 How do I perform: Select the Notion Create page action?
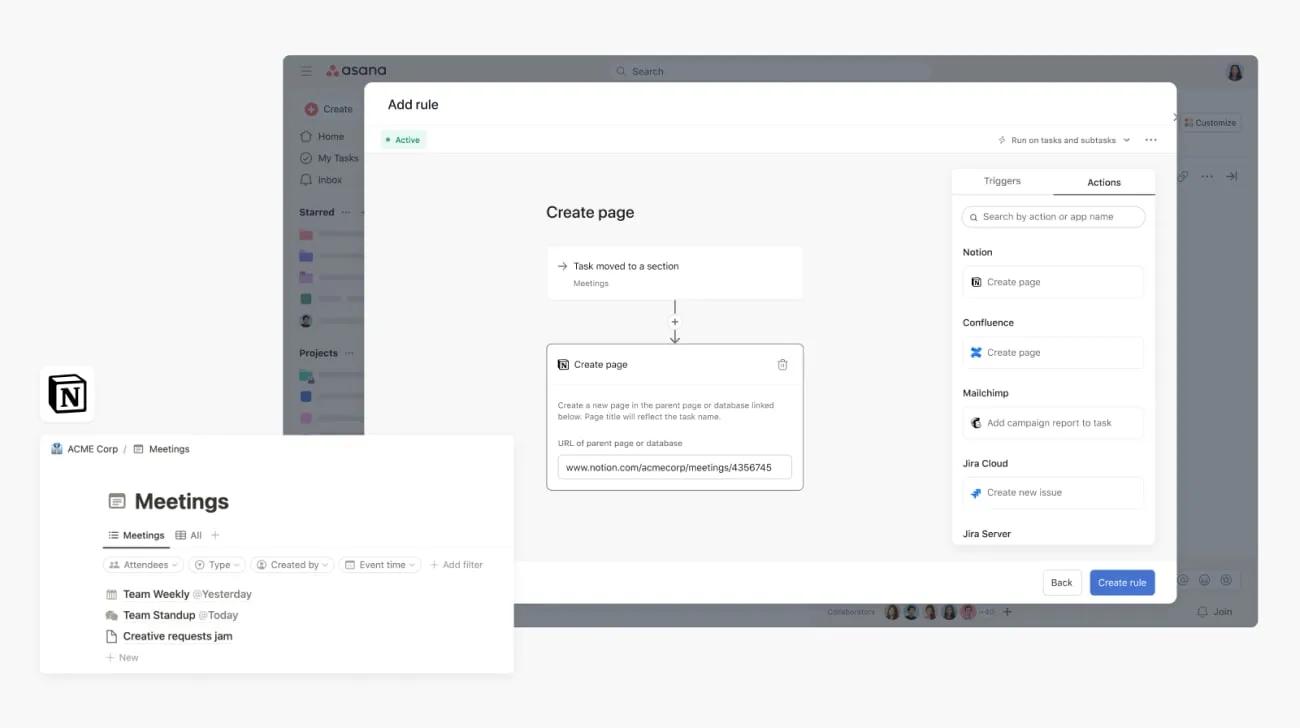1052,281
